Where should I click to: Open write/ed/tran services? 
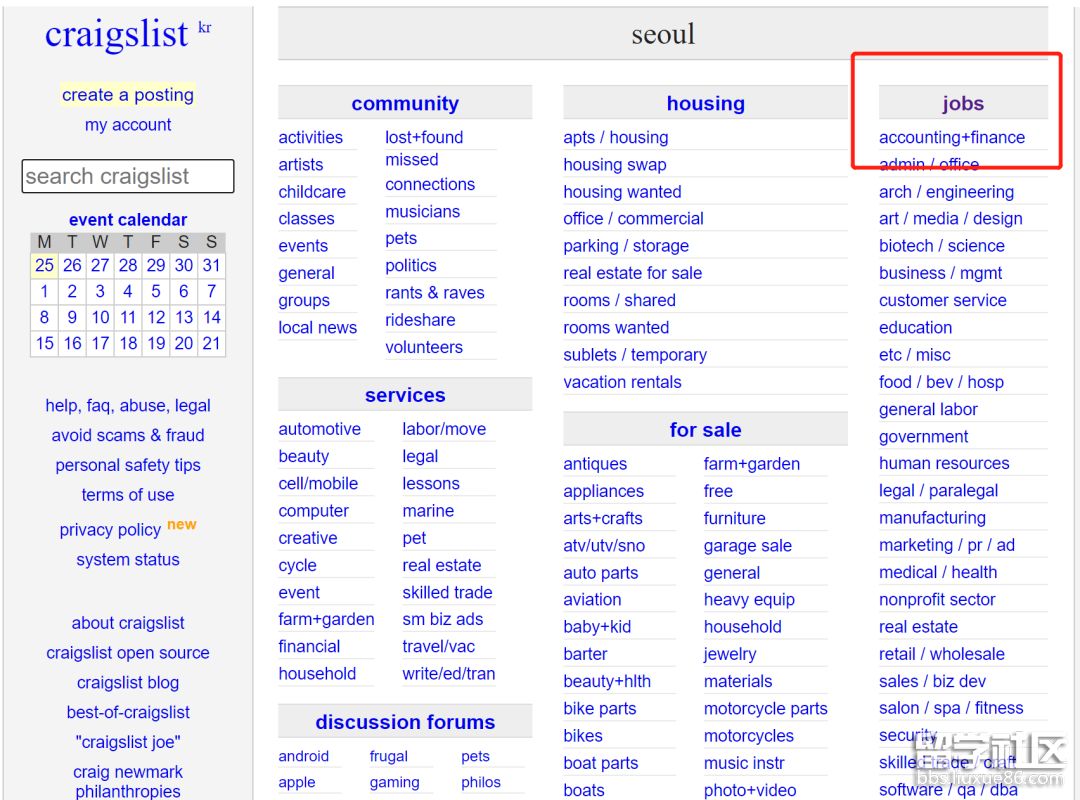tap(449, 673)
